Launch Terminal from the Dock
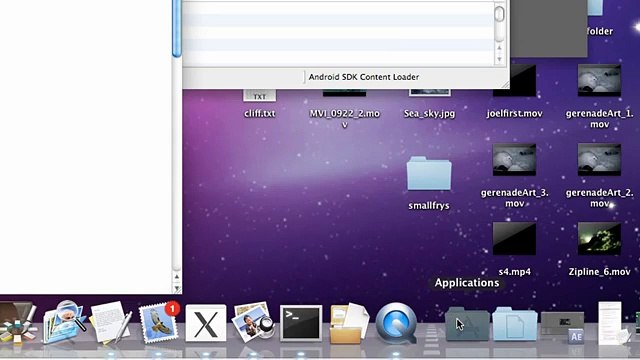This screenshot has width=640, height=360. coord(301,324)
